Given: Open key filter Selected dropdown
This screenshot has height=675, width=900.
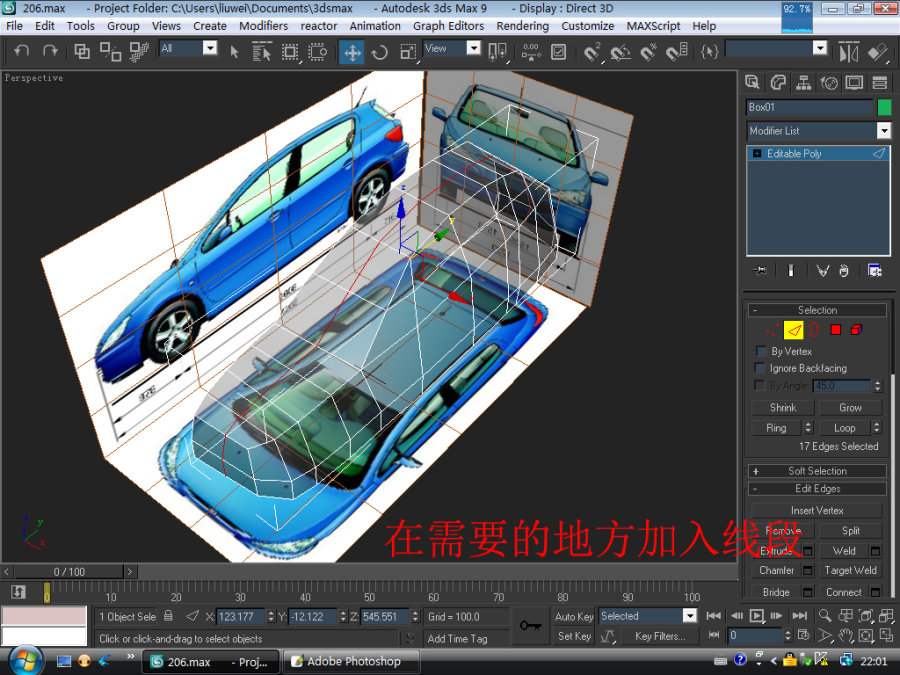Looking at the screenshot, I should coord(689,616).
